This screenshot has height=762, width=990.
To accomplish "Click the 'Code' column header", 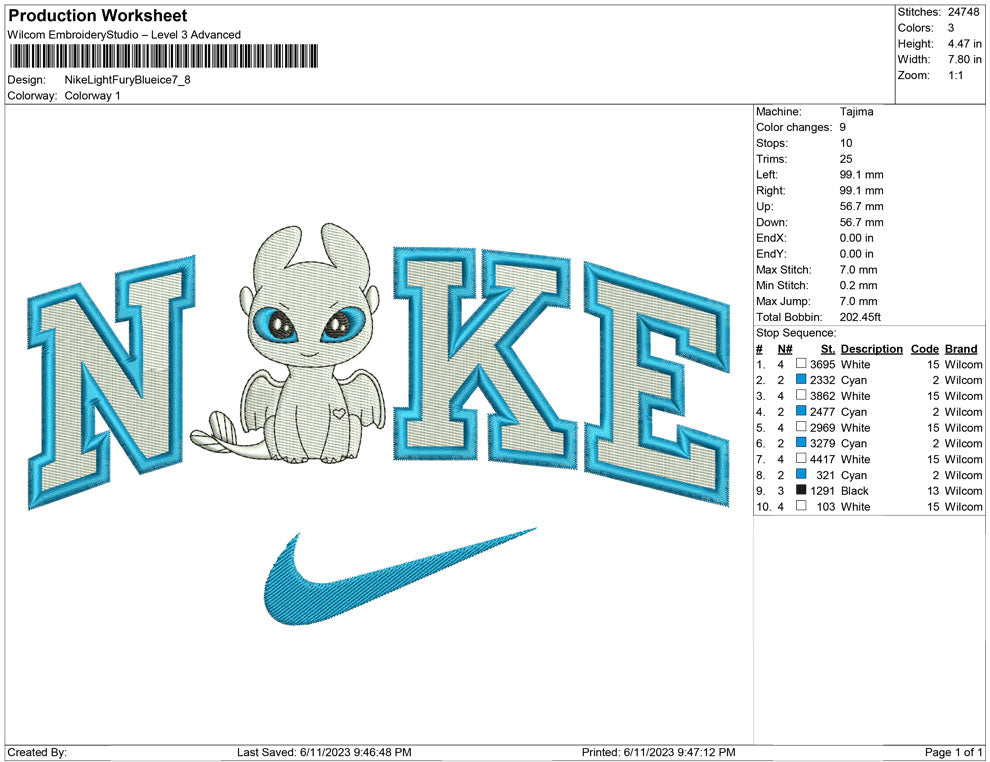I will [x=925, y=348].
